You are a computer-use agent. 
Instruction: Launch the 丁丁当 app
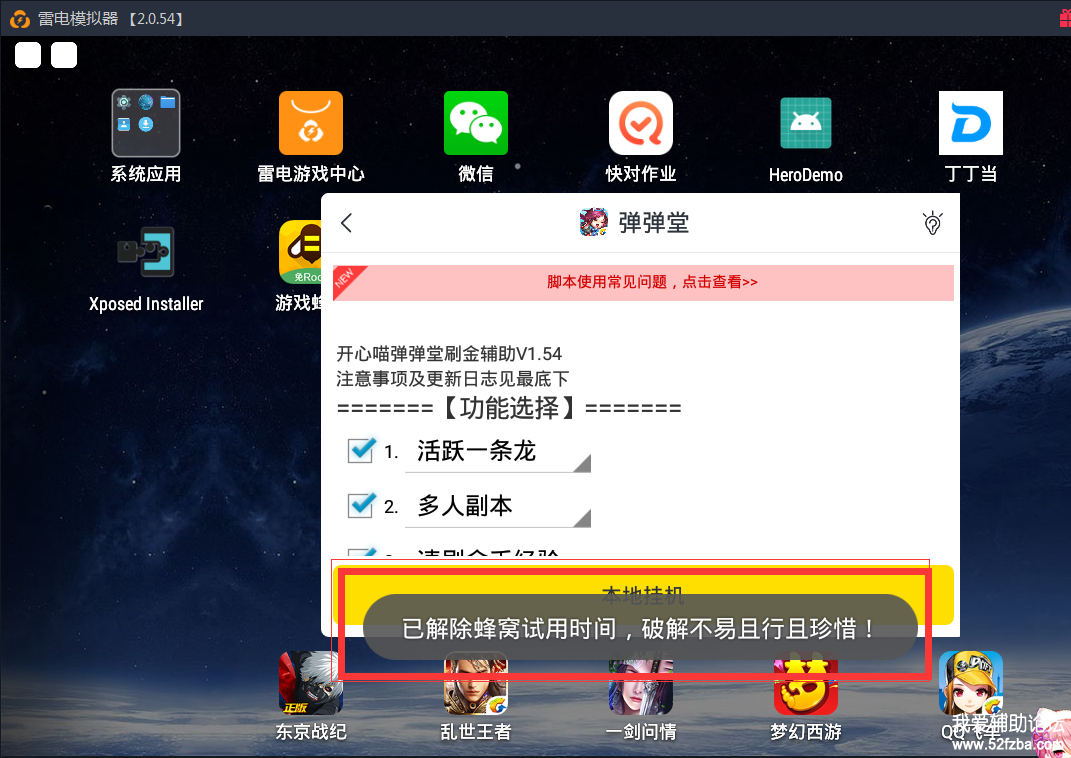pos(971,123)
